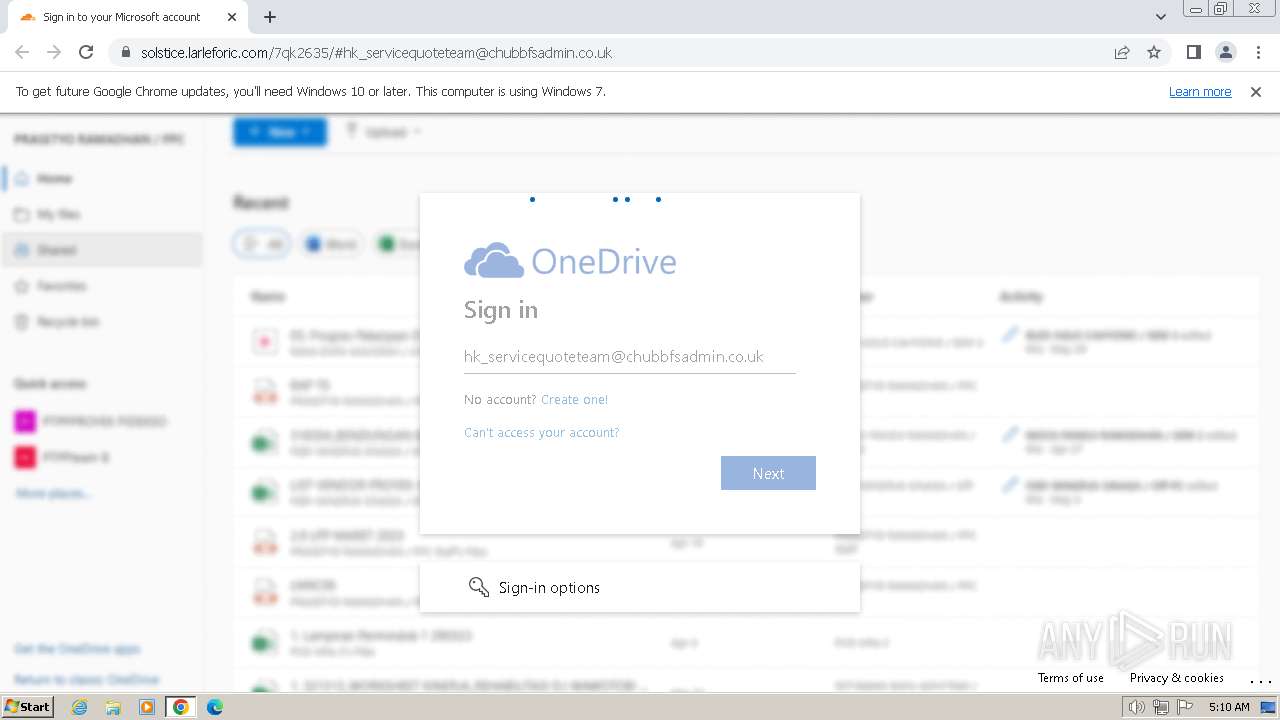Click the Chrome taskbar icon
The height and width of the screenshot is (720, 1280).
coord(181,707)
